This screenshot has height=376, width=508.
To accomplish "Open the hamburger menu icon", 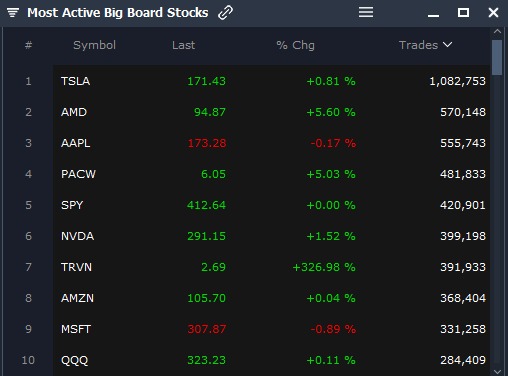I will pos(366,13).
